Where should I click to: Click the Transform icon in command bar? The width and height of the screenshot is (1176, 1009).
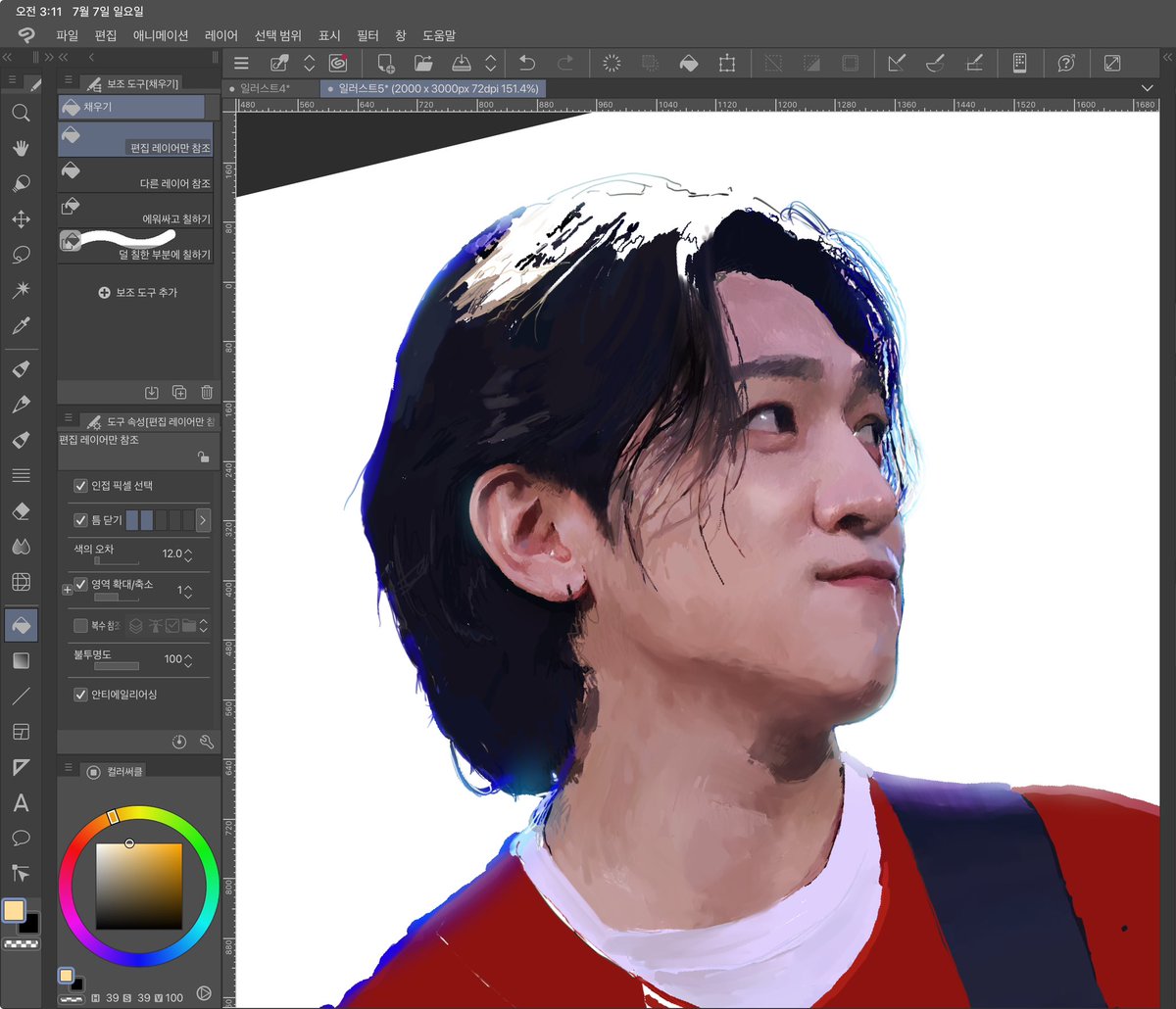coord(727,64)
